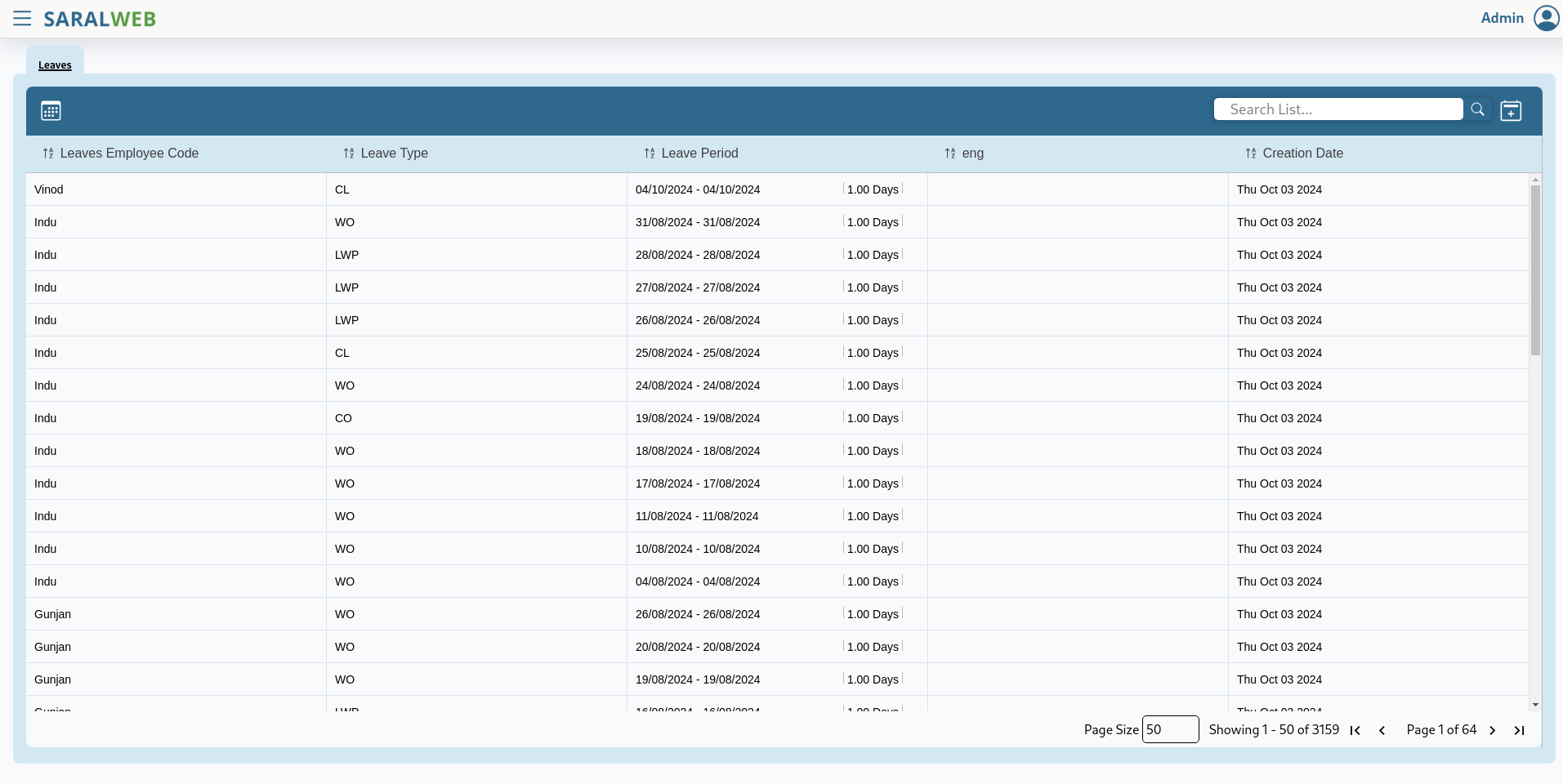Click leave period 04/08/2024 - 04/08/2024
Image resolution: width=1563 pixels, height=784 pixels.
coord(698,581)
